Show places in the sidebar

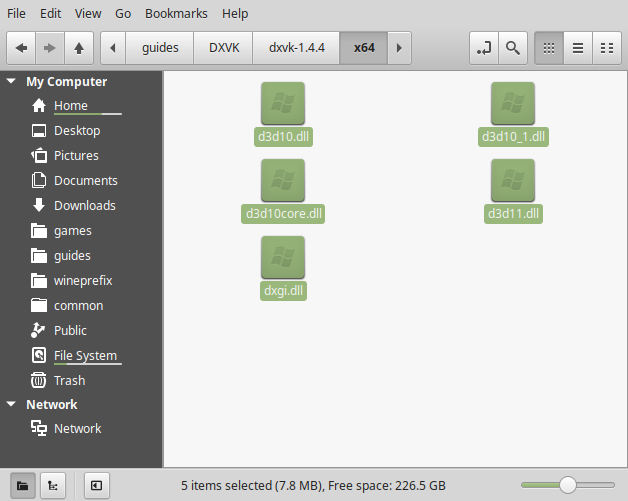[23, 486]
